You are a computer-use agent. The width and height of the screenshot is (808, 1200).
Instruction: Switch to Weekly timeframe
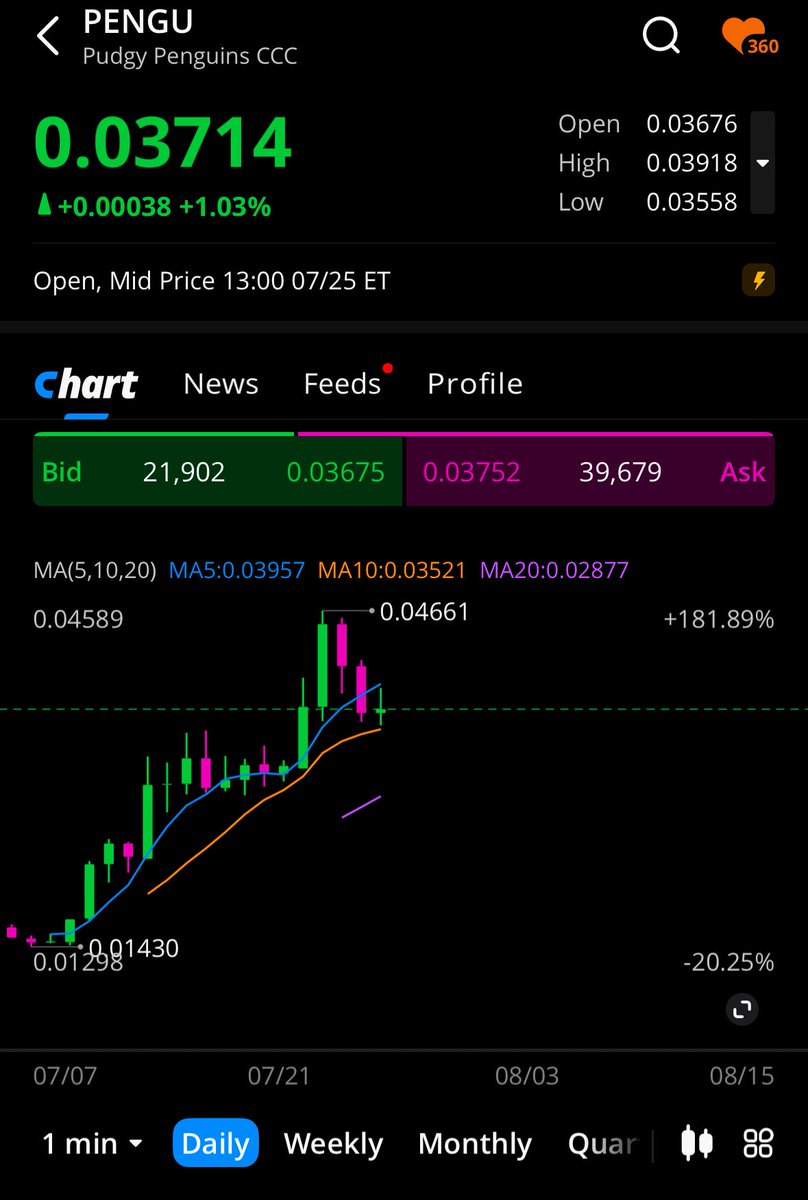click(x=333, y=1143)
